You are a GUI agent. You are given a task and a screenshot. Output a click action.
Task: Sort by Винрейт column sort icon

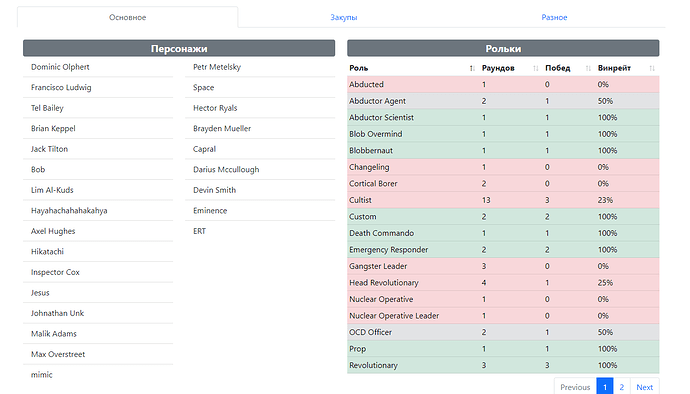pos(652,68)
